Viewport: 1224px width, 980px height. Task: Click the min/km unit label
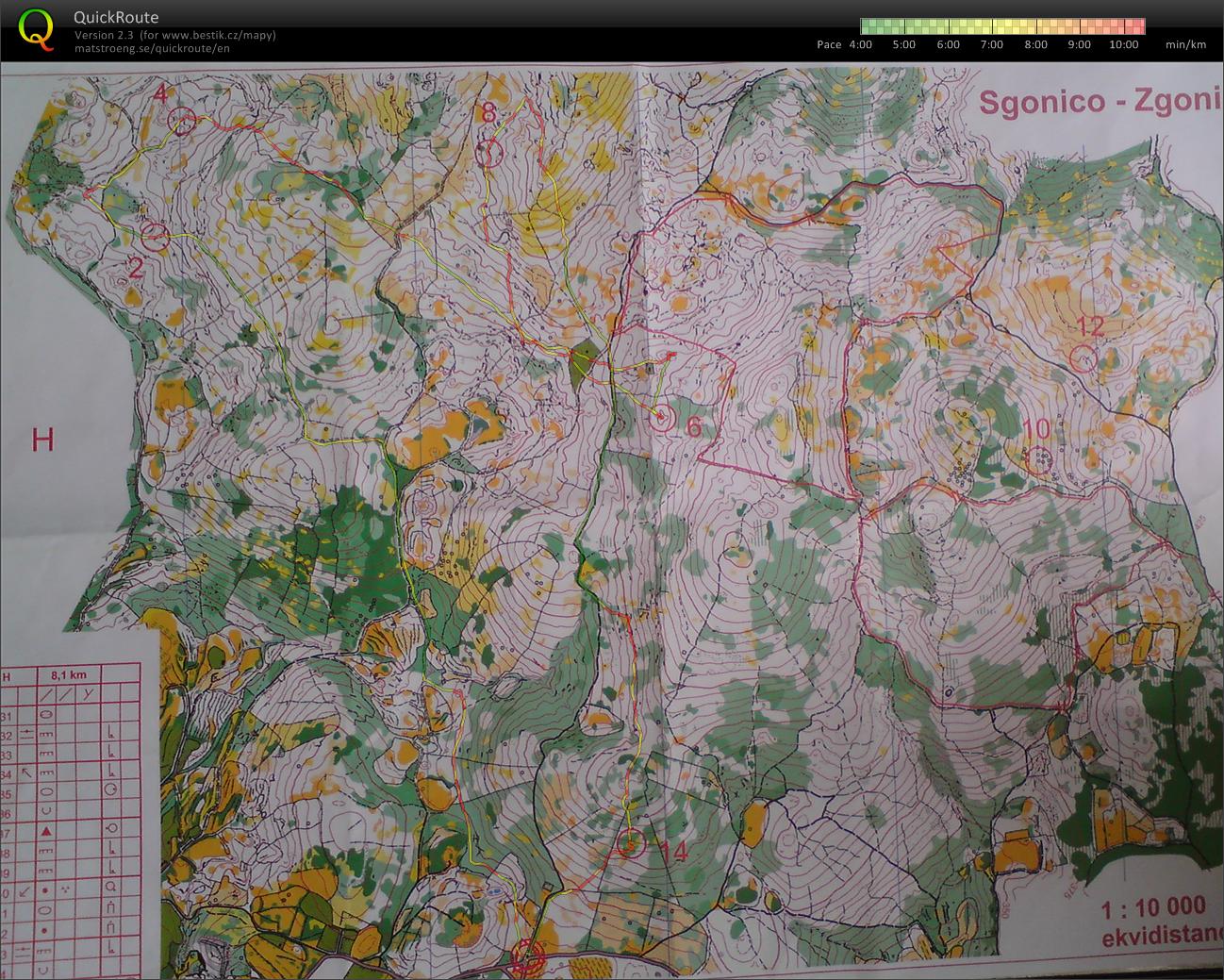point(1185,44)
